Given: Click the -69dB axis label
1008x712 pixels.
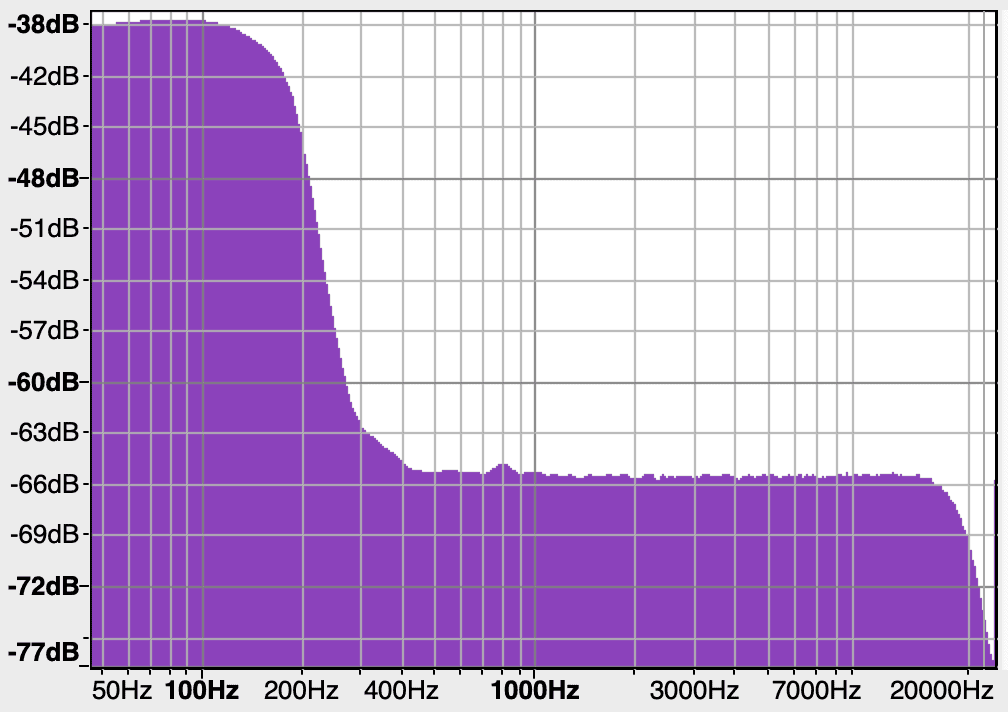Looking at the screenshot, I should pyautogui.click(x=44, y=534).
